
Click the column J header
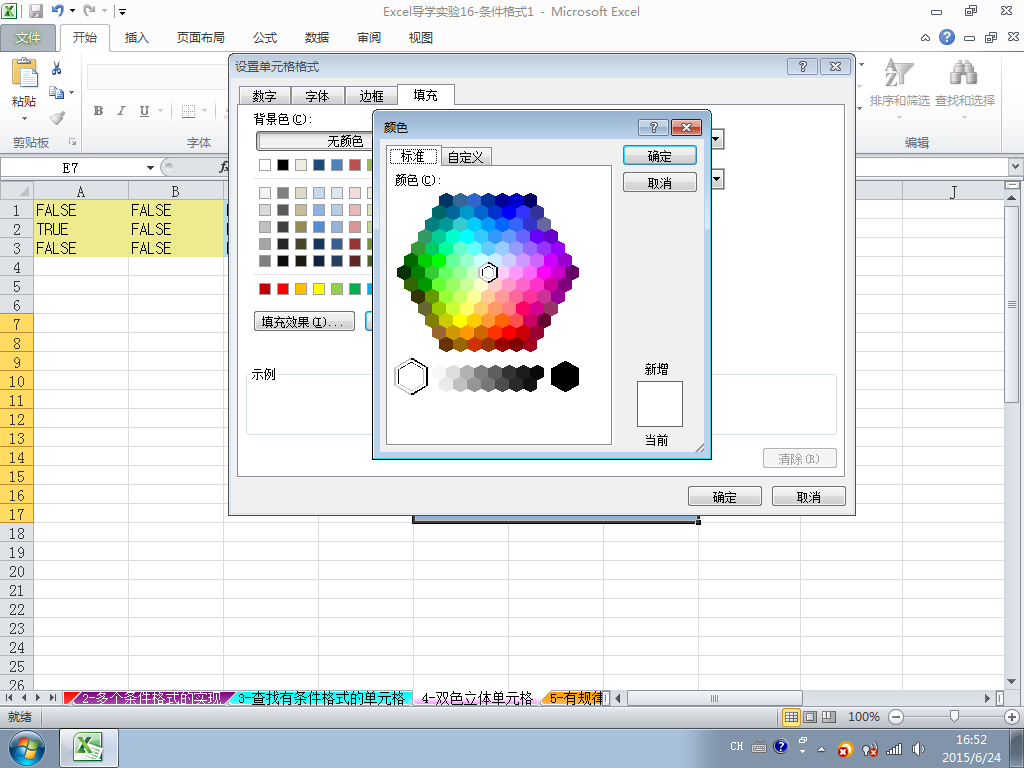click(953, 191)
